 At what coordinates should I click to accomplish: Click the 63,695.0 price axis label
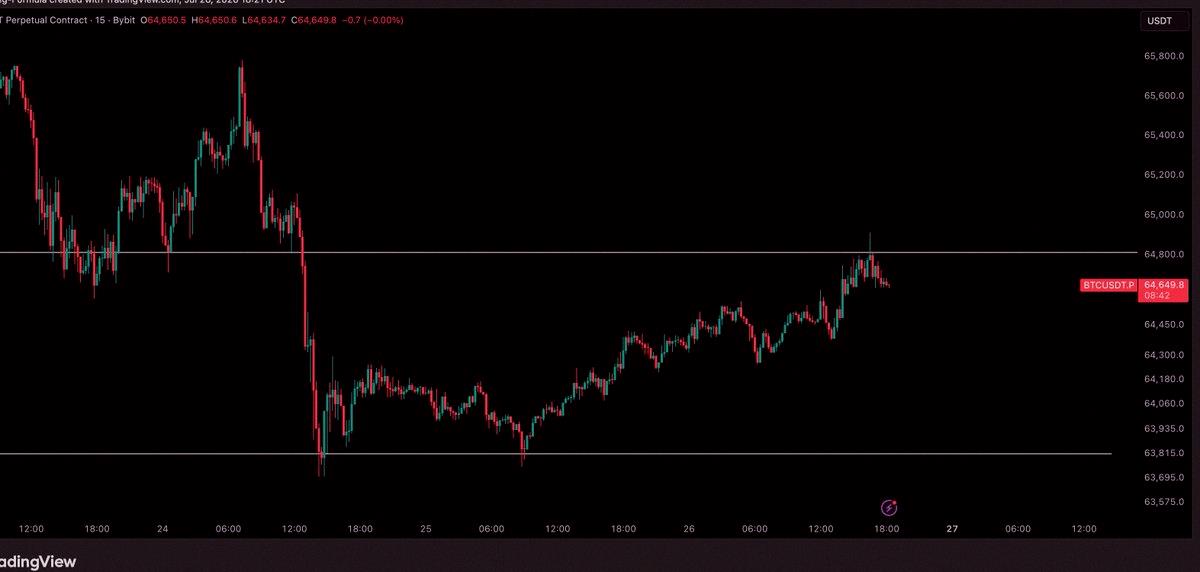1163,477
